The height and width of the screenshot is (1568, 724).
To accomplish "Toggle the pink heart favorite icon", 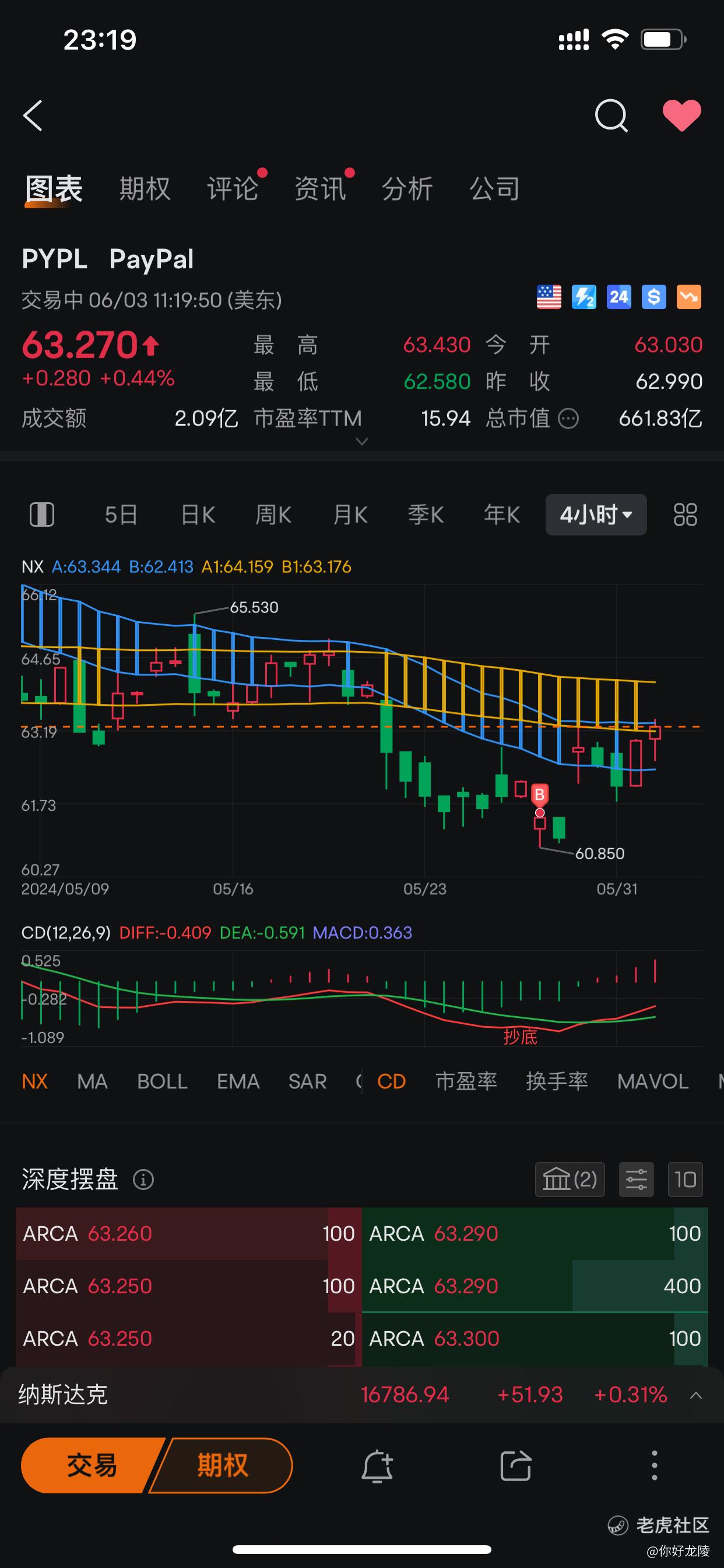I will (681, 116).
